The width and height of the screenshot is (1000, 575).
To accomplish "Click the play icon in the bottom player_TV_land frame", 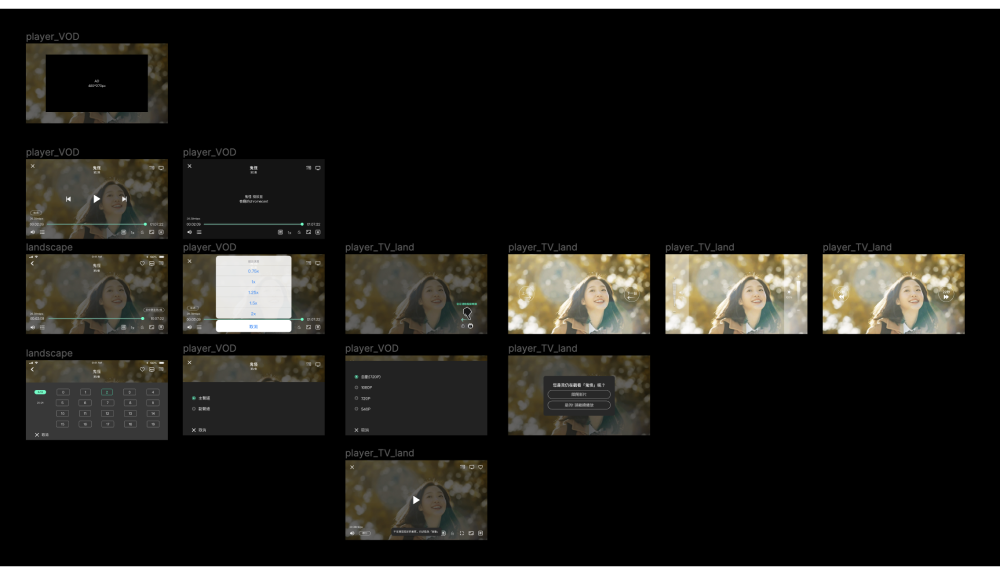I will coord(416,500).
